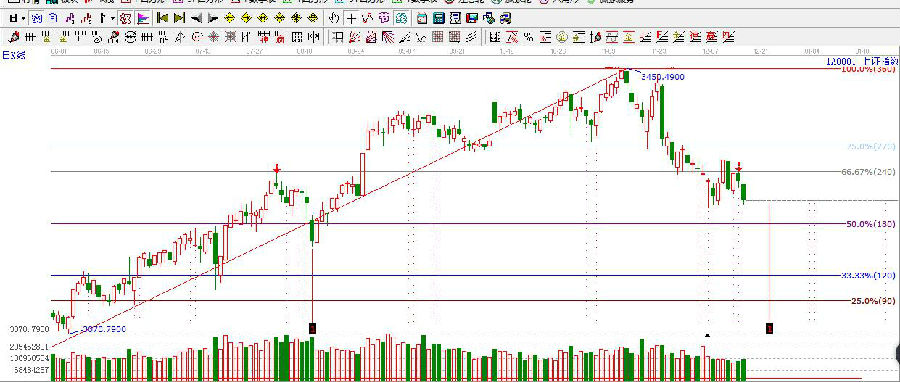Click the 50.0% retracement level label
The image size is (900, 382).
(870, 224)
